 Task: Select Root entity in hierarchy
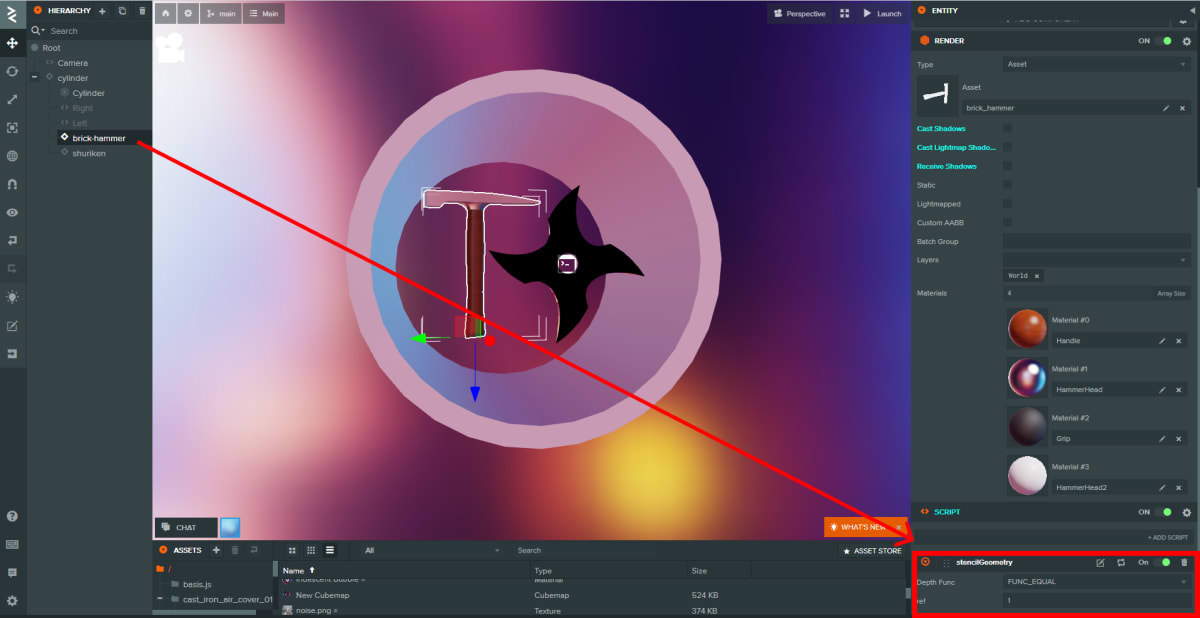(x=51, y=48)
